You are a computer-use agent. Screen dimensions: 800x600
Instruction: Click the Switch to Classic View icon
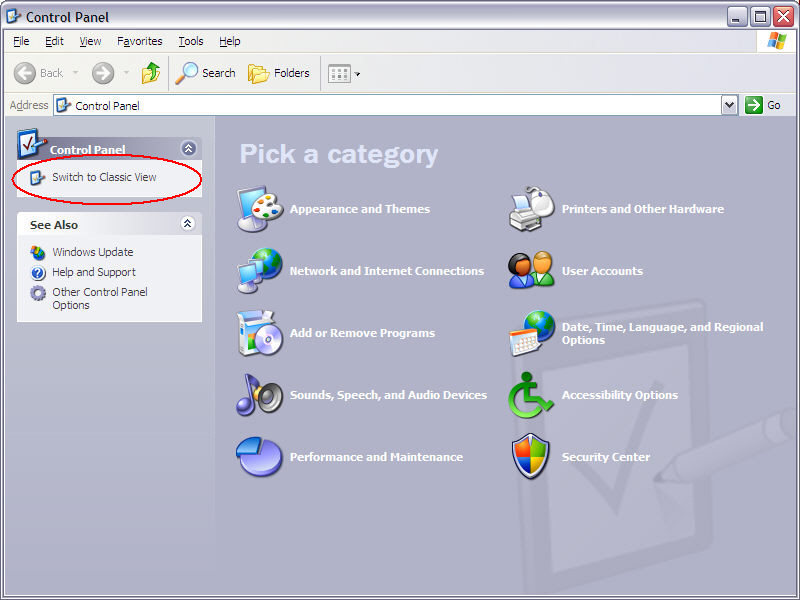[x=37, y=178]
